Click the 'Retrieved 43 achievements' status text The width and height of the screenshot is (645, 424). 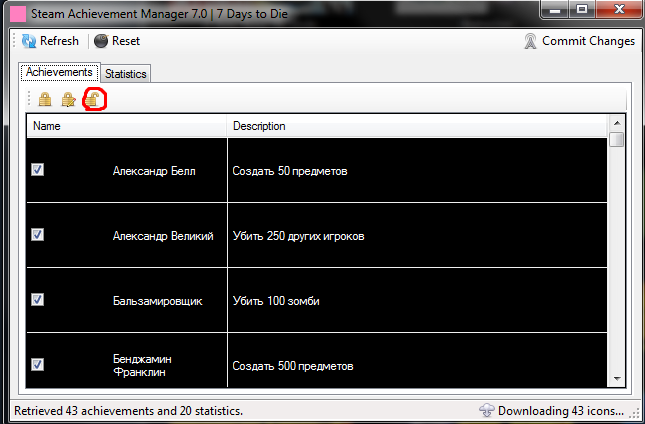point(128,411)
